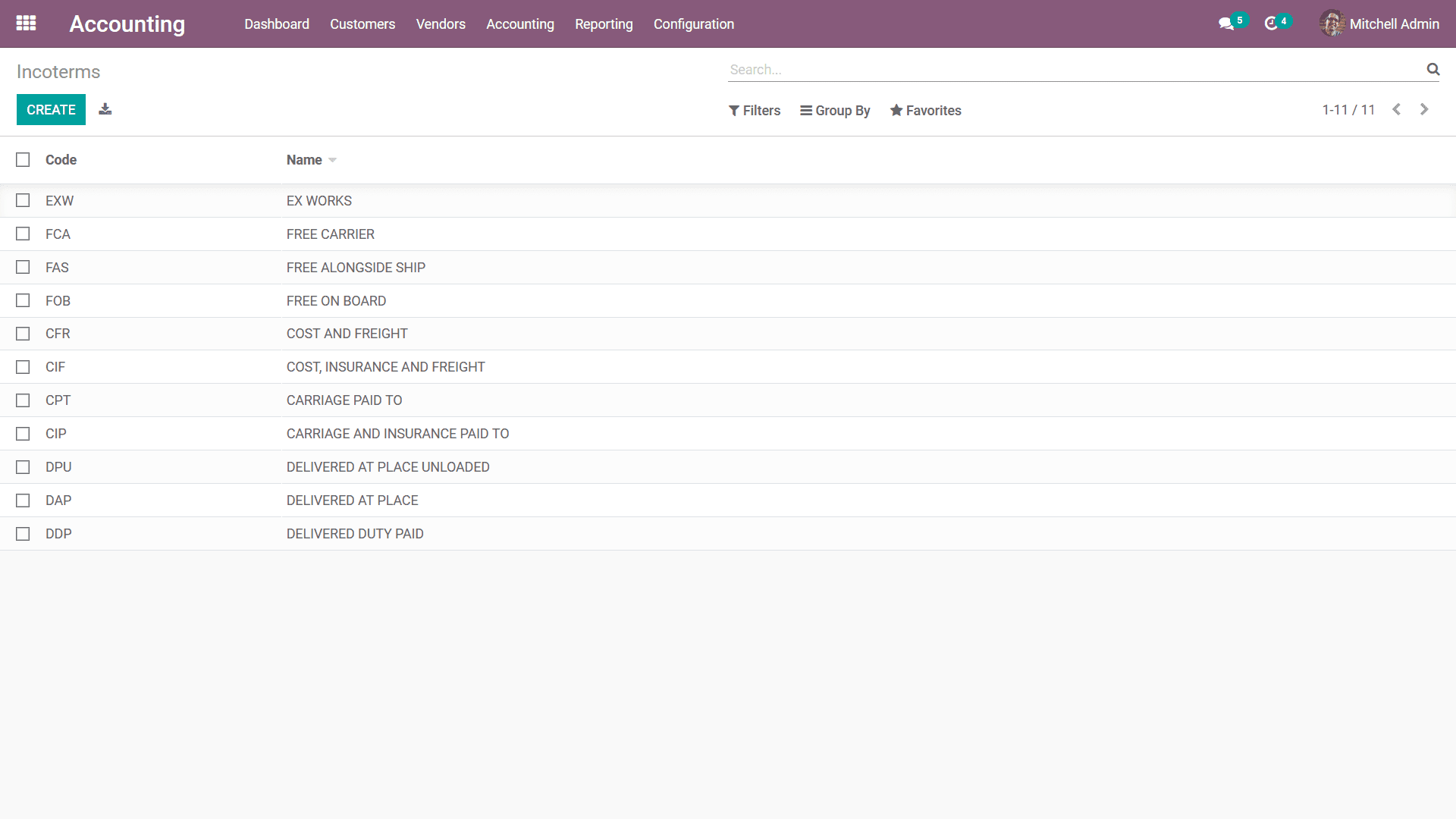Click the DDP code cell

tap(58, 534)
